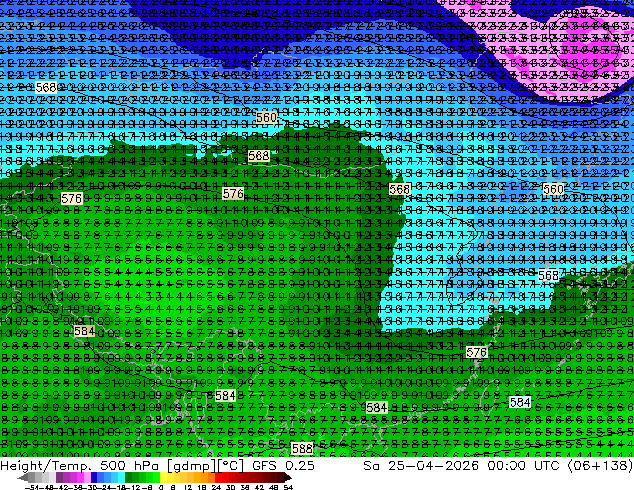The image size is (634, 490).
Task: Select the '576' contour label in lower right
Action: pos(476,352)
